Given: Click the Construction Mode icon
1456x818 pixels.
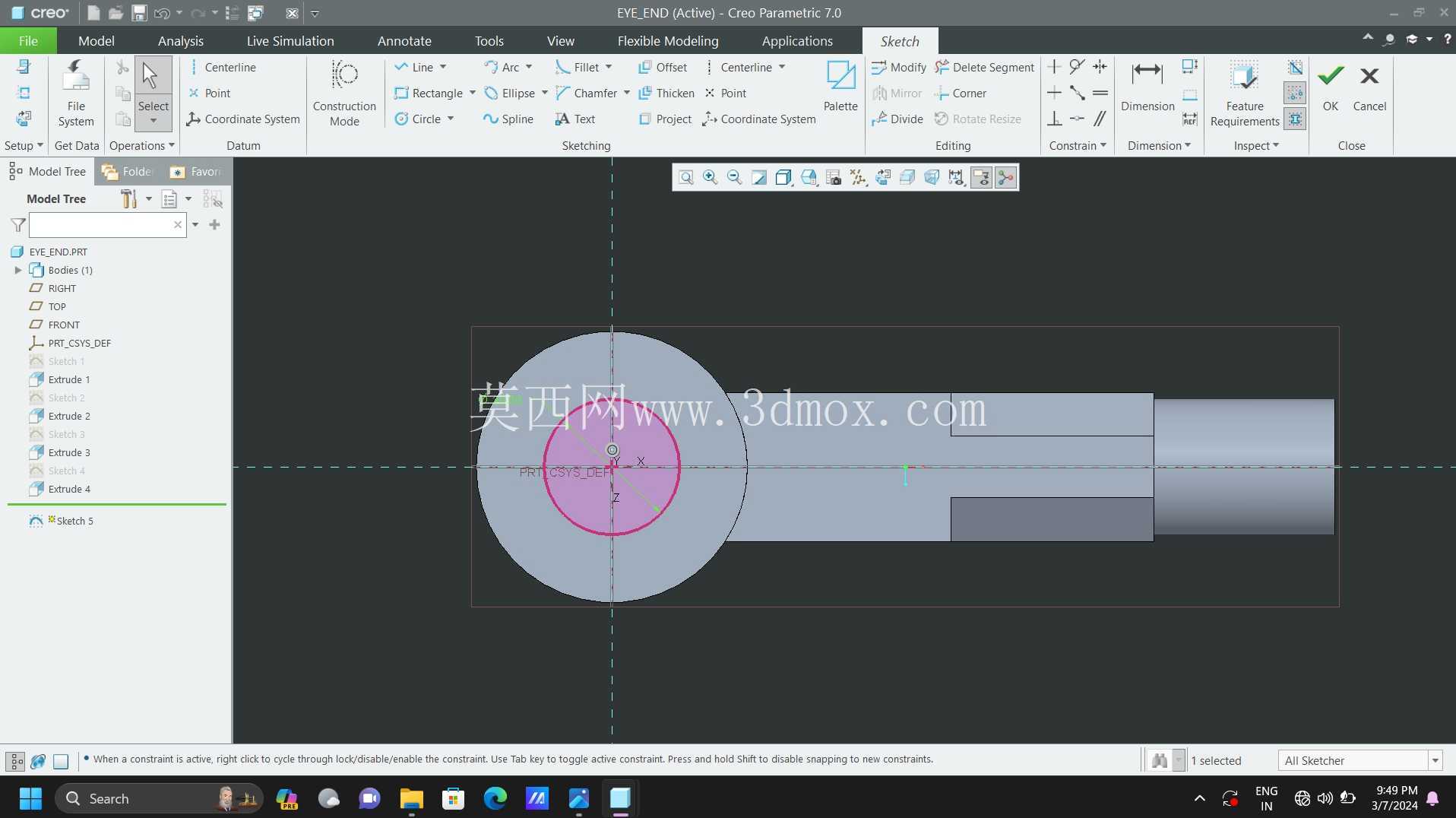Looking at the screenshot, I should pyautogui.click(x=344, y=75).
